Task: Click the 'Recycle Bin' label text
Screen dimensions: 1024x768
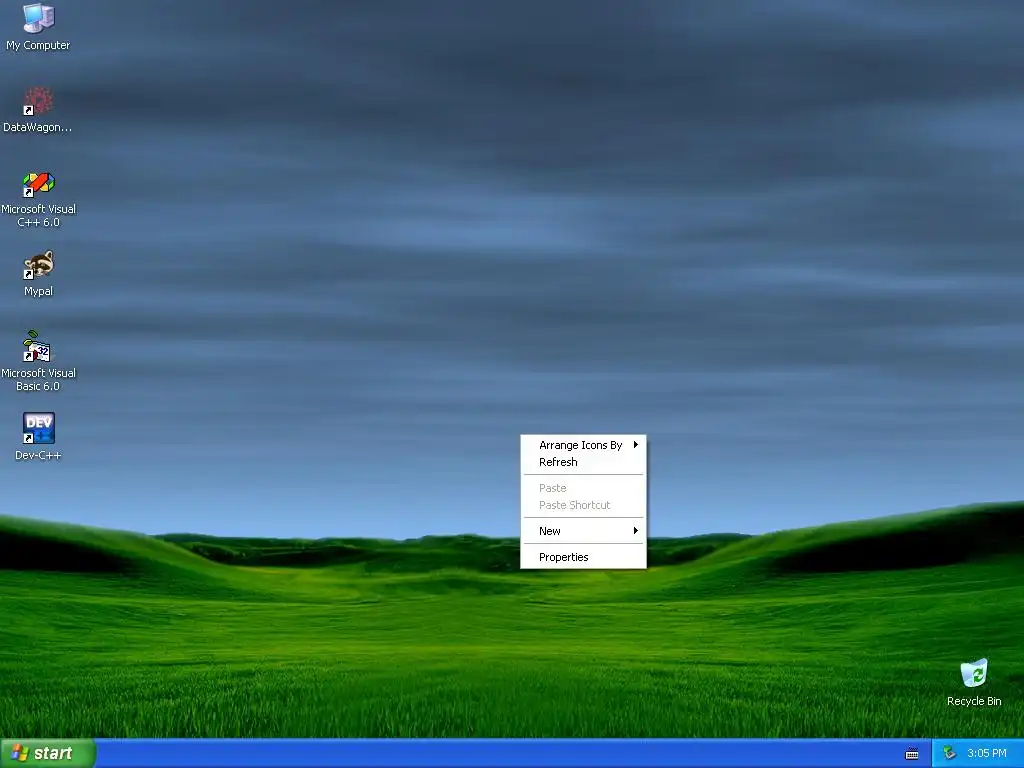Action: (x=974, y=701)
